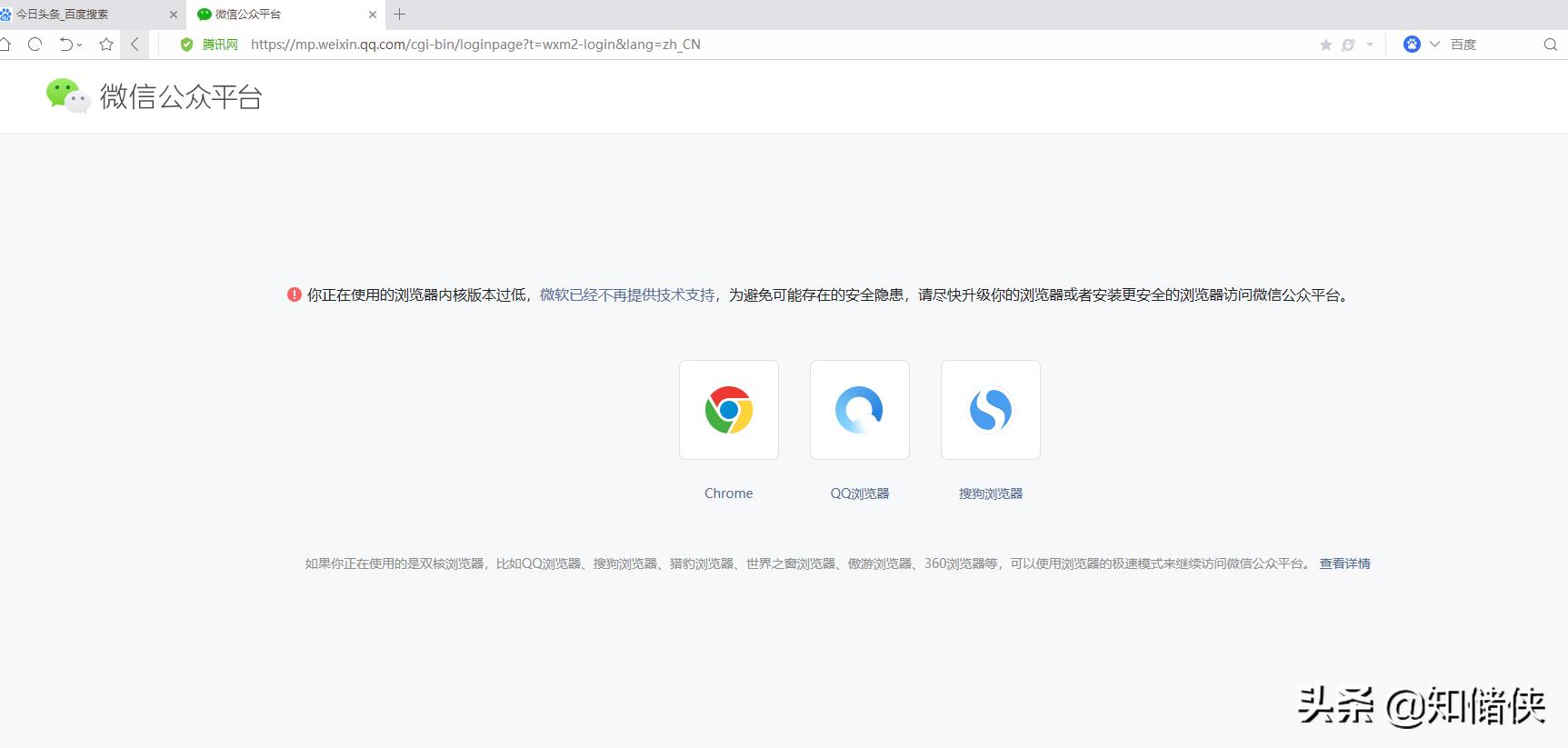Open a new tab with plus button
This screenshot has height=748, width=1568.
399,15
